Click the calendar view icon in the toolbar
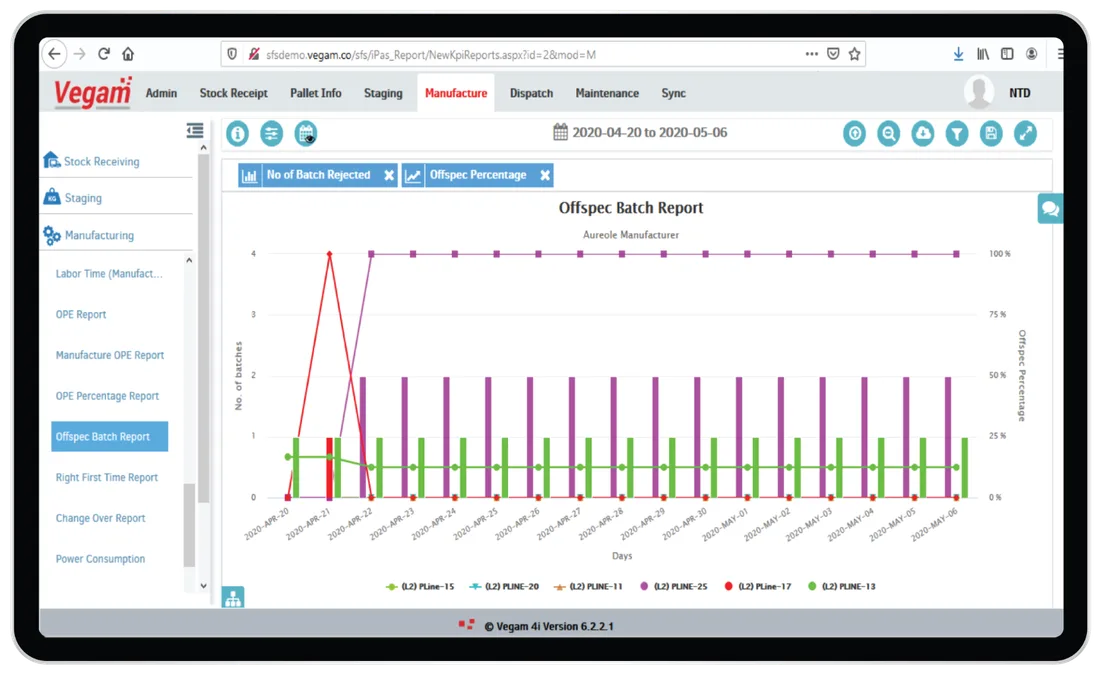Screen dimensions: 1100x674 click(x=306, y=133)
